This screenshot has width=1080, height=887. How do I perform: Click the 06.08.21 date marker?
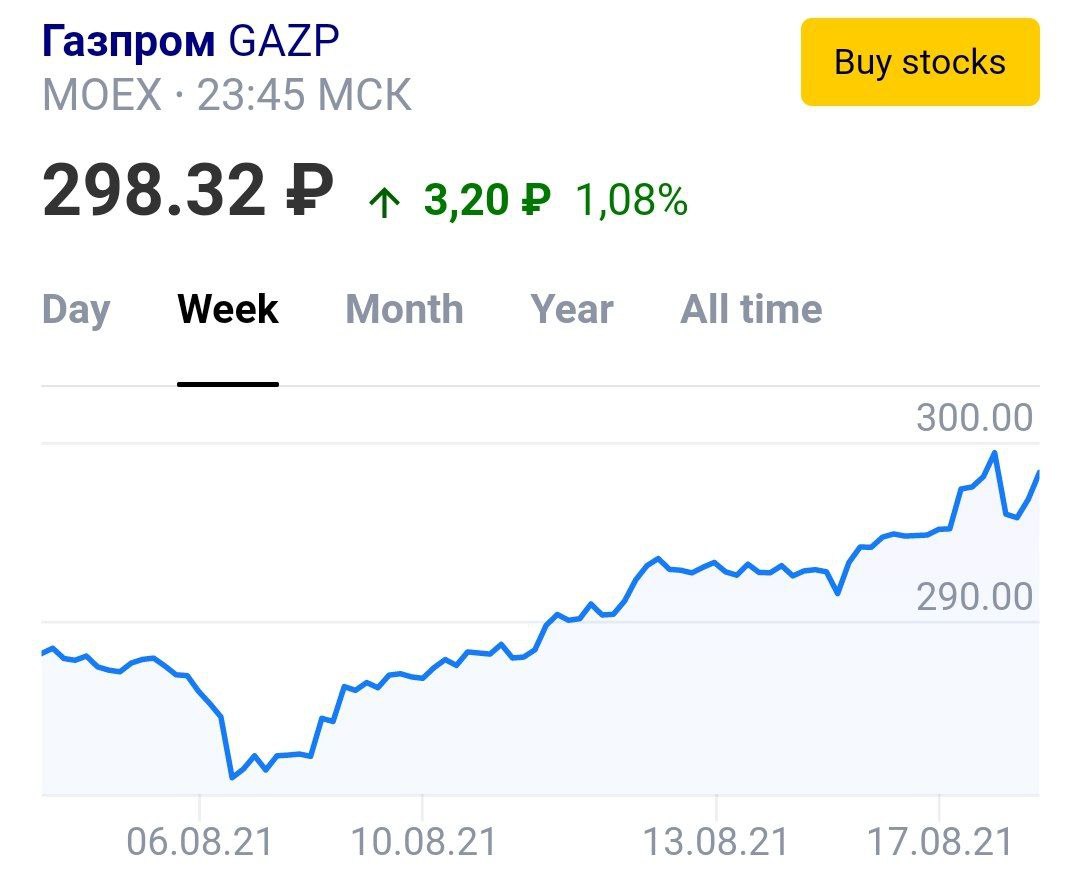click(199, 842)
